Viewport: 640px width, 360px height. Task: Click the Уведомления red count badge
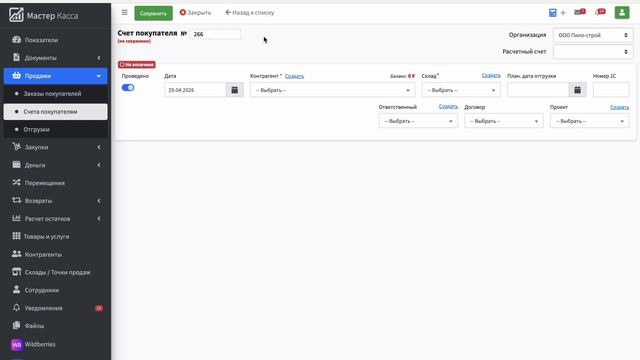click(x=99, y=308)
